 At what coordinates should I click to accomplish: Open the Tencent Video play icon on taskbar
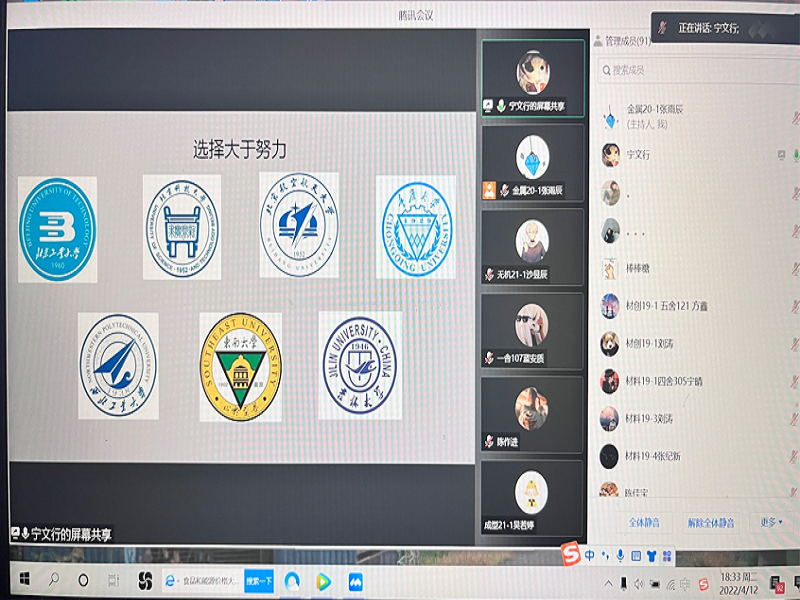[x=323, y=582]
